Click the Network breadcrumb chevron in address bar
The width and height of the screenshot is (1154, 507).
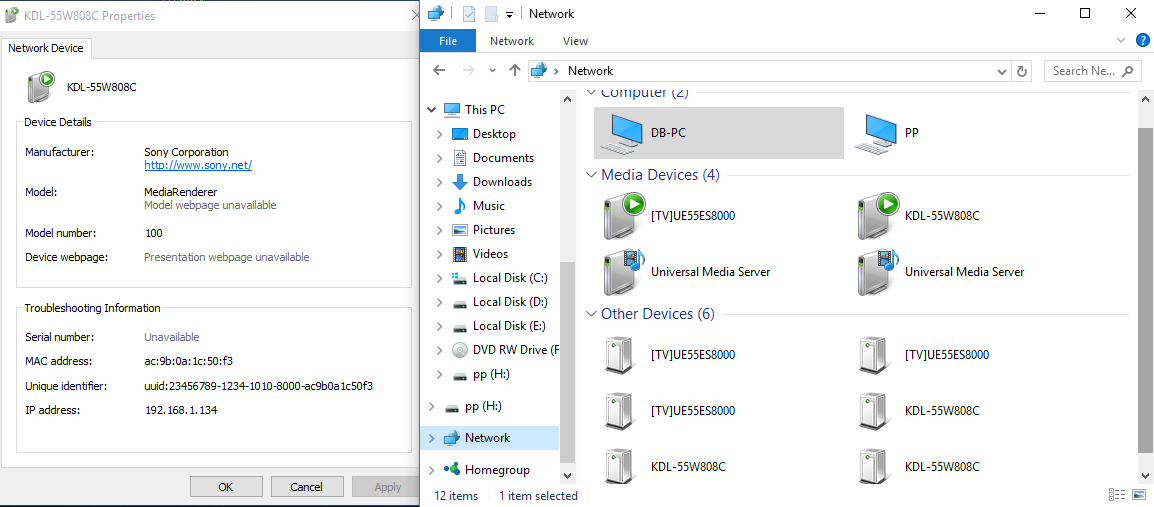click(x=556, y=71)
